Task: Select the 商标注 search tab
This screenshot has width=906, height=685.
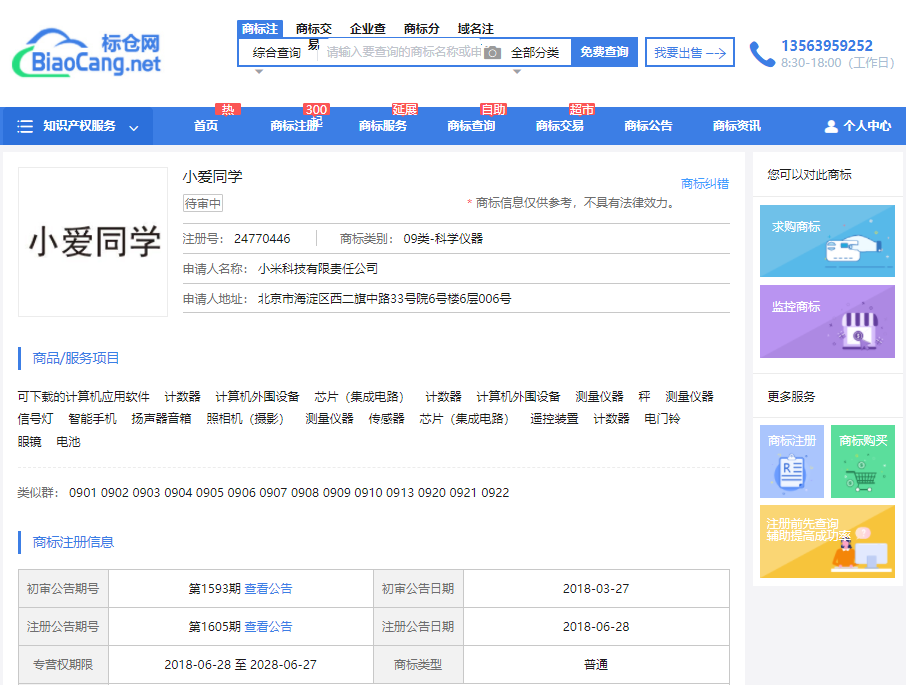Action: [x=259, y=28]
